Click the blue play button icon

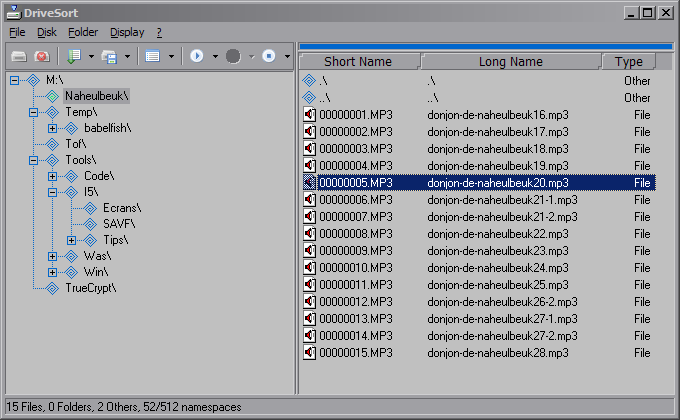click(197, 57)
